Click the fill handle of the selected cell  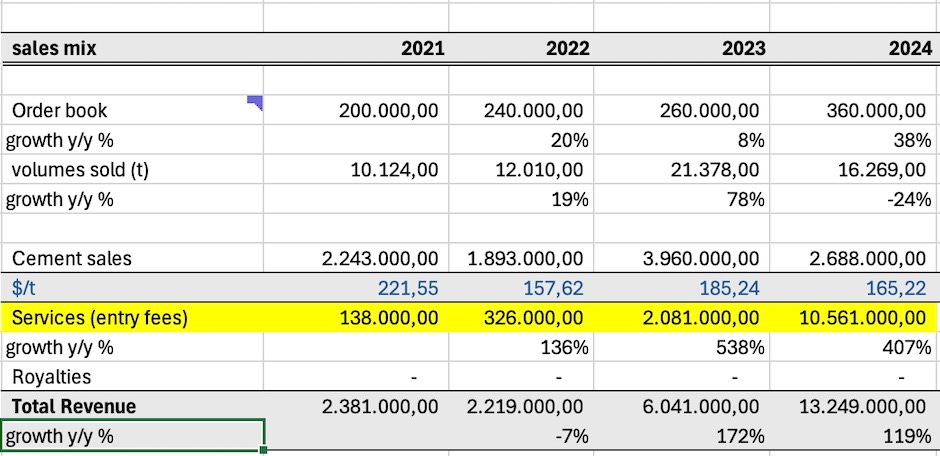pyautogui.click(x=263, y=449)
